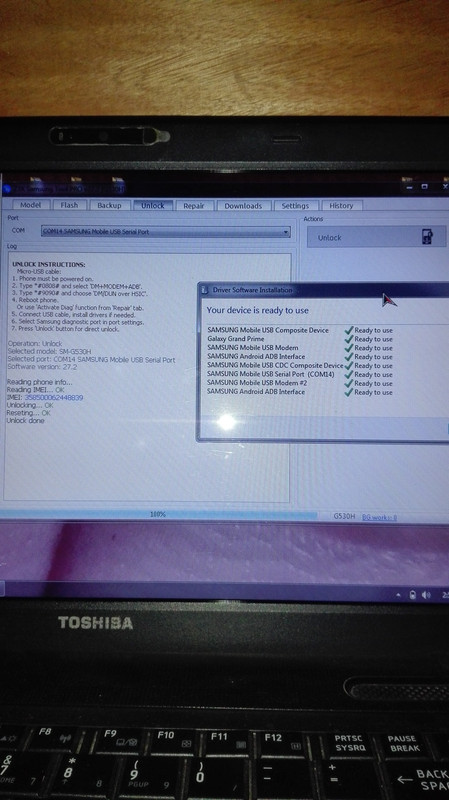Click the 'Operation: Unlock' log line
449x800 pixels.
click(x=35, y=344)
